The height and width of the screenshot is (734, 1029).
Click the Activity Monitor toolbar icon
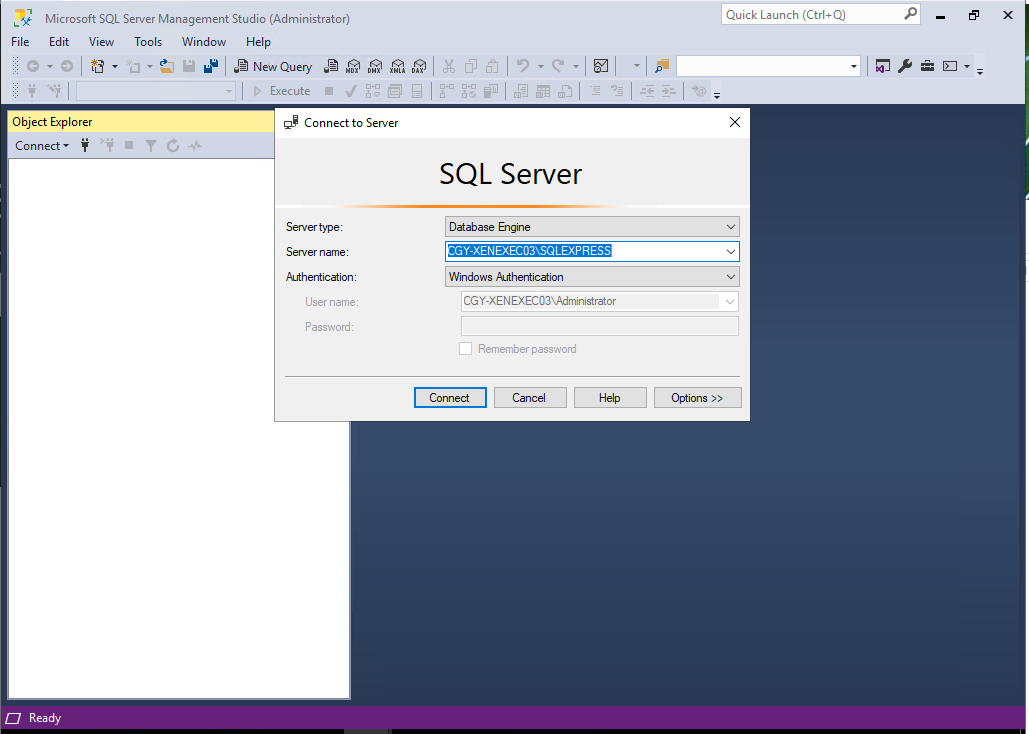601,66
